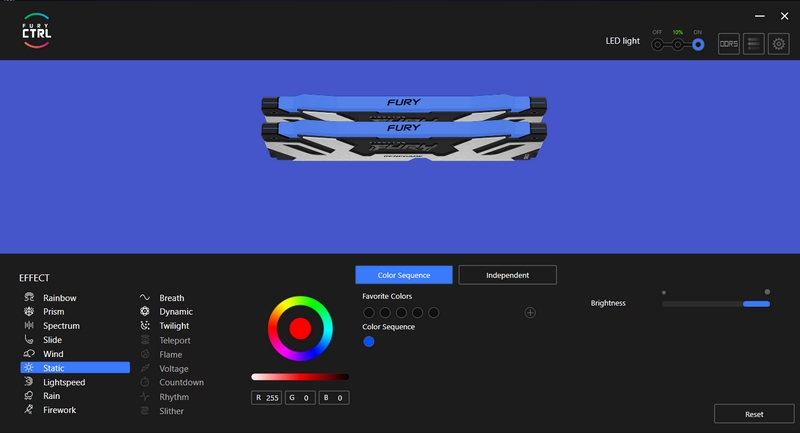The height and width of the screenshot is (433, 800).
Task: Click the Teleport effect icon
Action: point(145,340)
